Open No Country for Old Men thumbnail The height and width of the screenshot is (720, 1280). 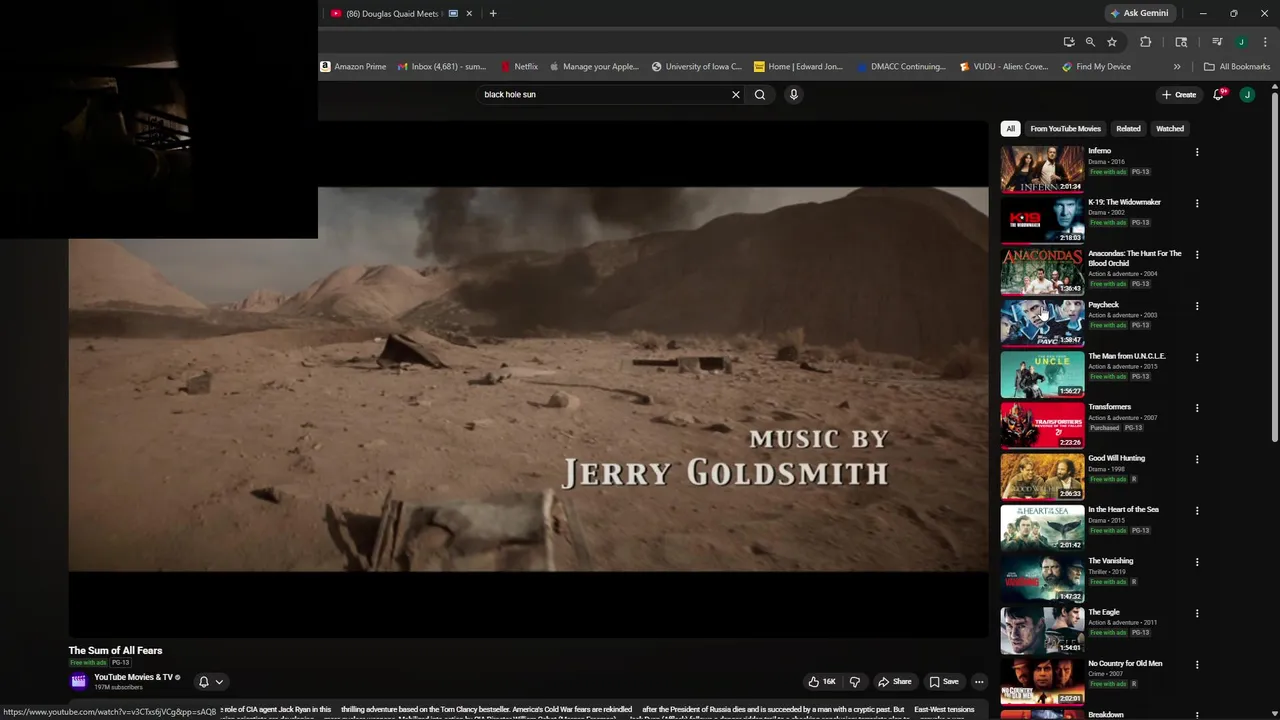[1042, 681]
